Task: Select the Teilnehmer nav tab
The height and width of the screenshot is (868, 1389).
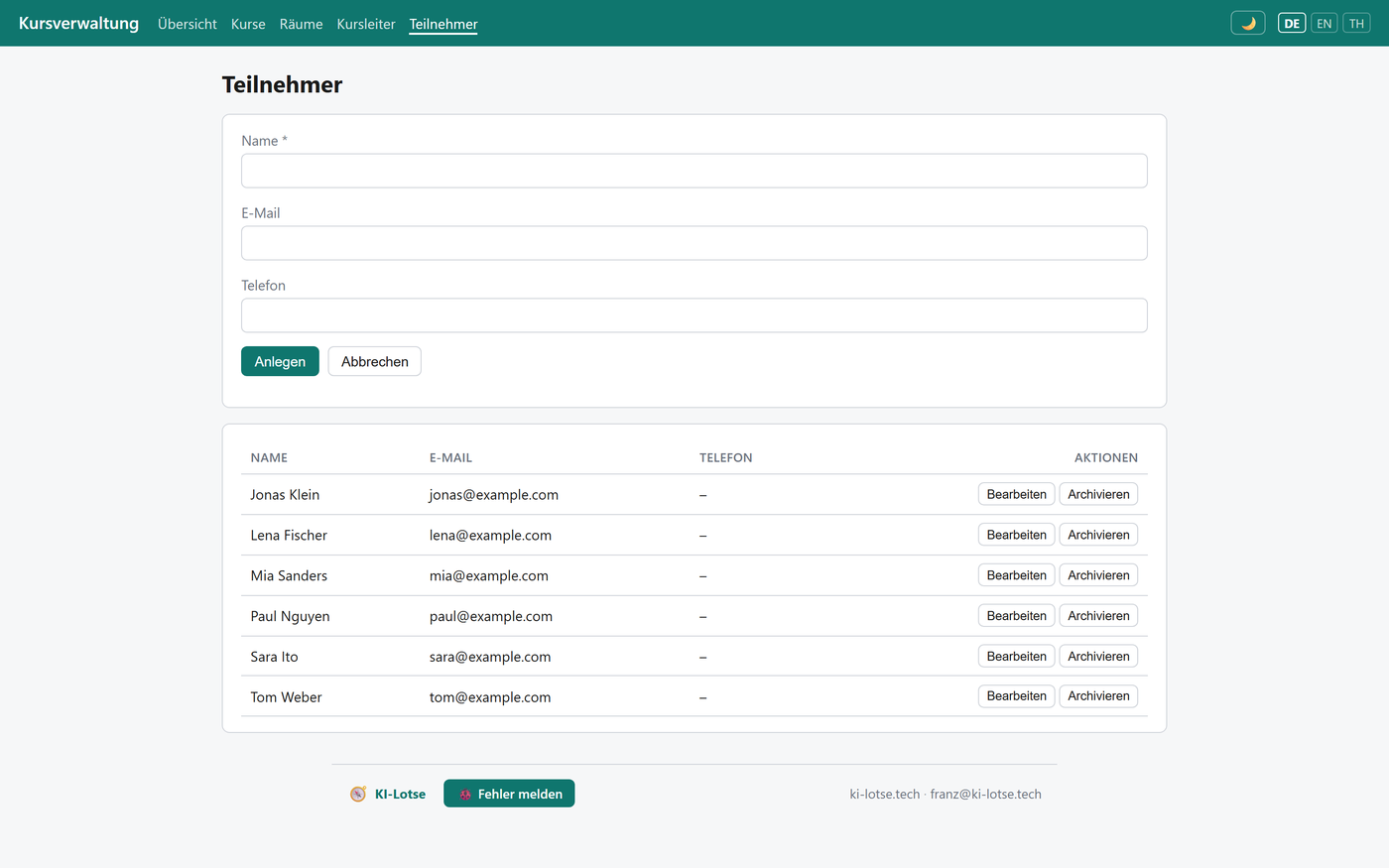Action: pyautogui.click(x=443, y=24)
